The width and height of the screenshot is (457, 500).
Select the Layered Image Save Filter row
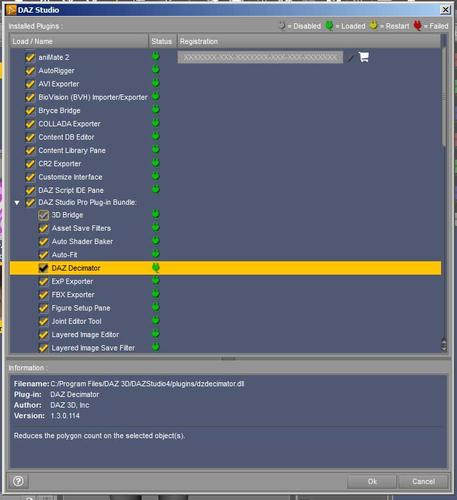click(225, 348)
